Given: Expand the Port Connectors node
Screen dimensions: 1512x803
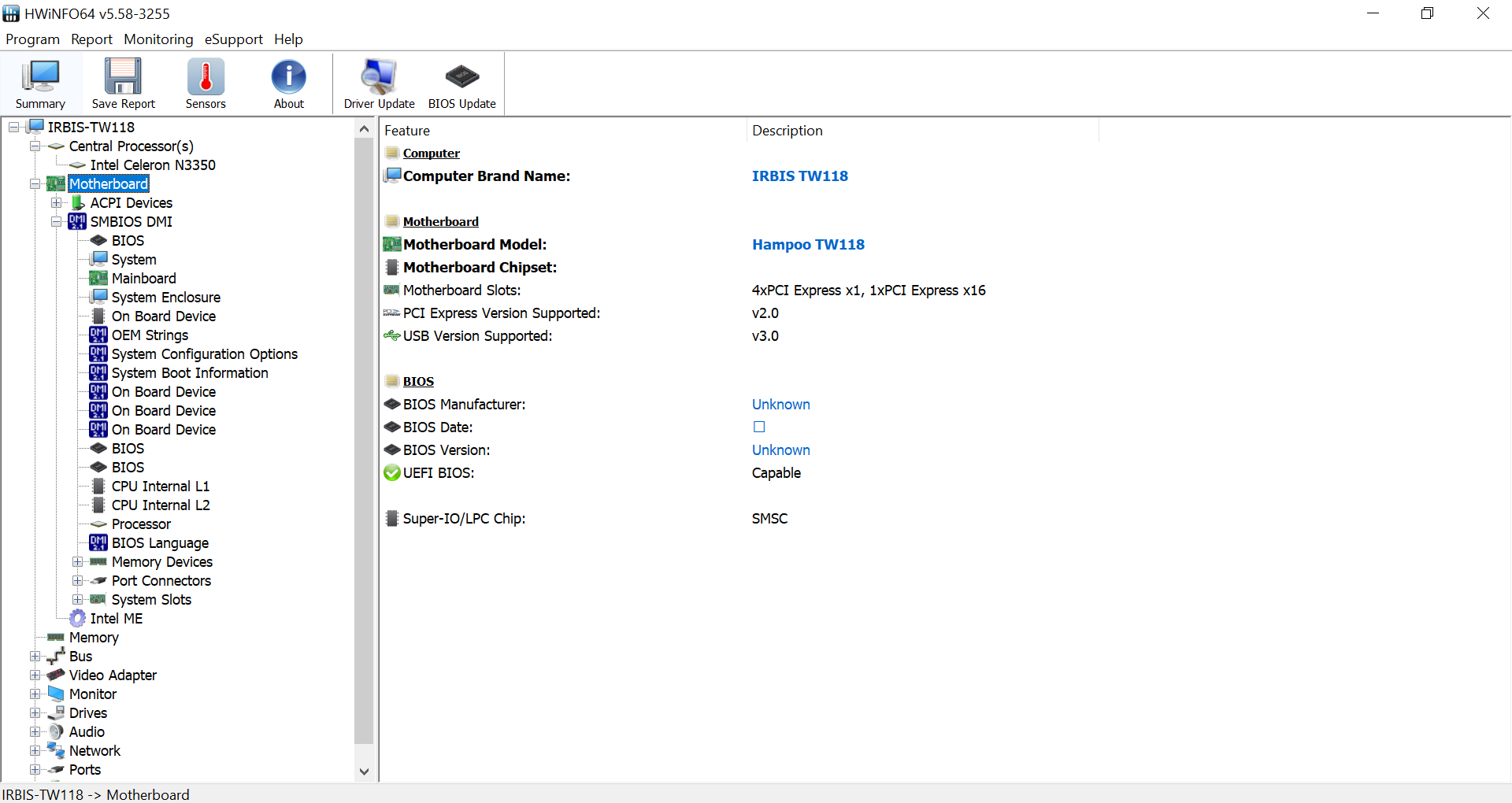Looking at the screenshot, I should (77, 581).
